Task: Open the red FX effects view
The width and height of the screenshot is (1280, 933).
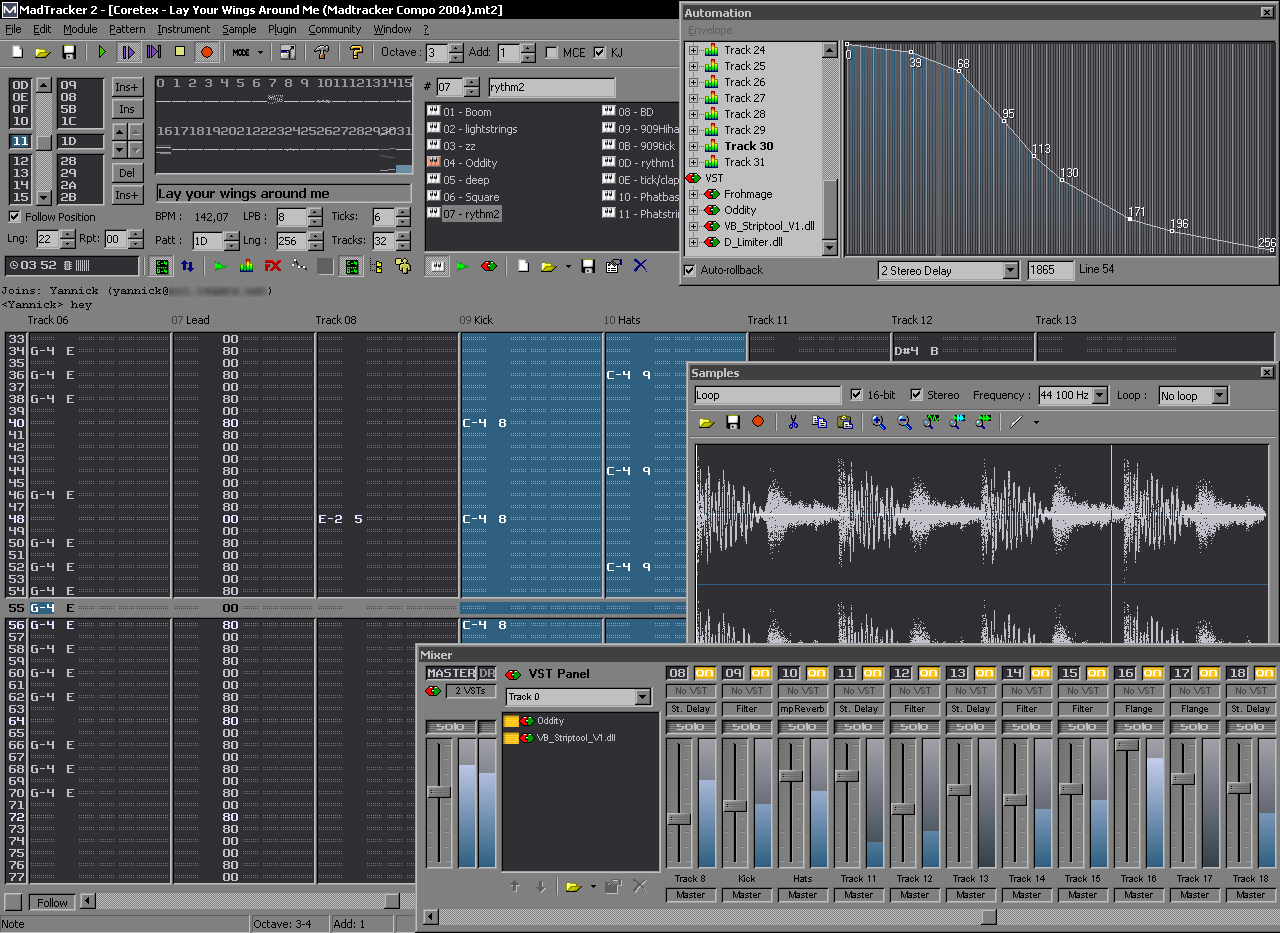Action: [272, 266]
